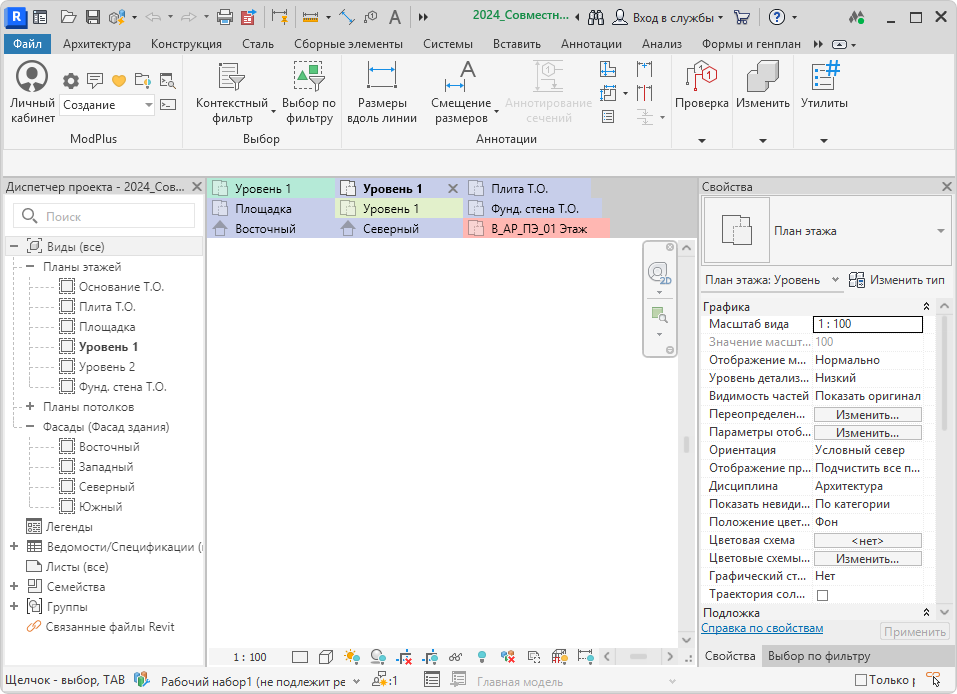
Task: Open Файл menu tab
Action: point(27,44)
